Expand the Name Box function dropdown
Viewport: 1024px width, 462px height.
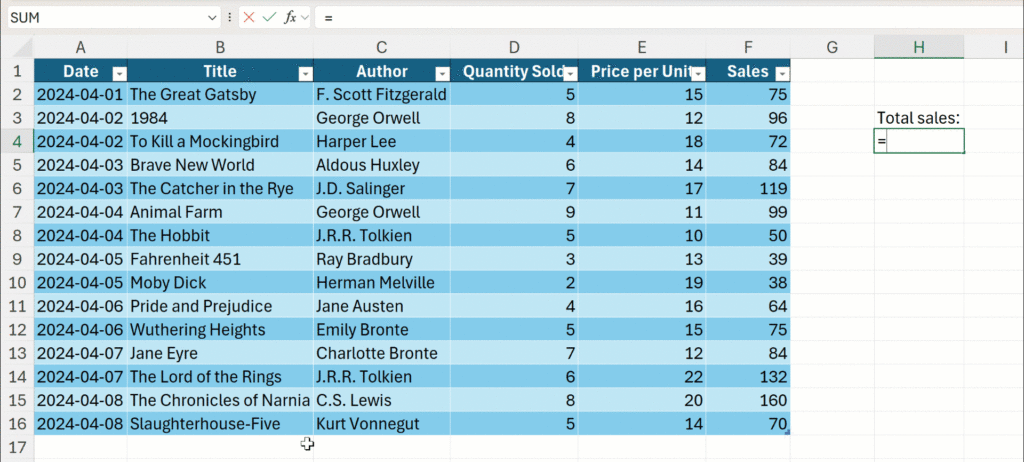coord(212,18)
